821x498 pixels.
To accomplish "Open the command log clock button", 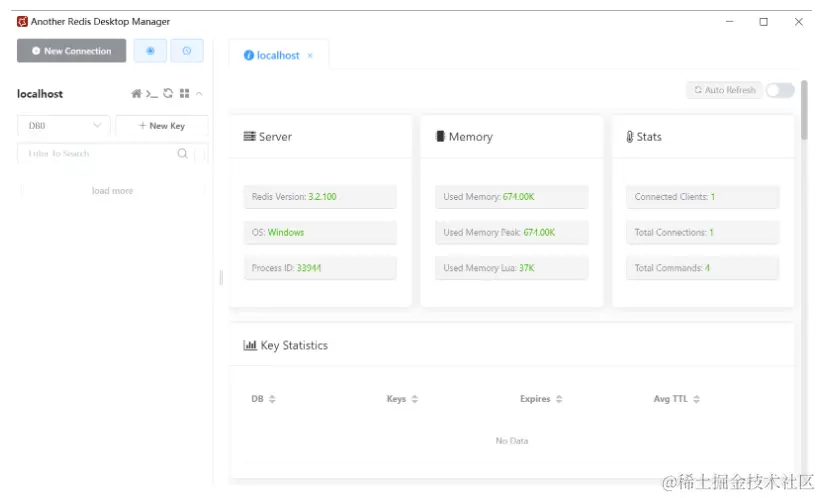I will (x=186, y=51).
